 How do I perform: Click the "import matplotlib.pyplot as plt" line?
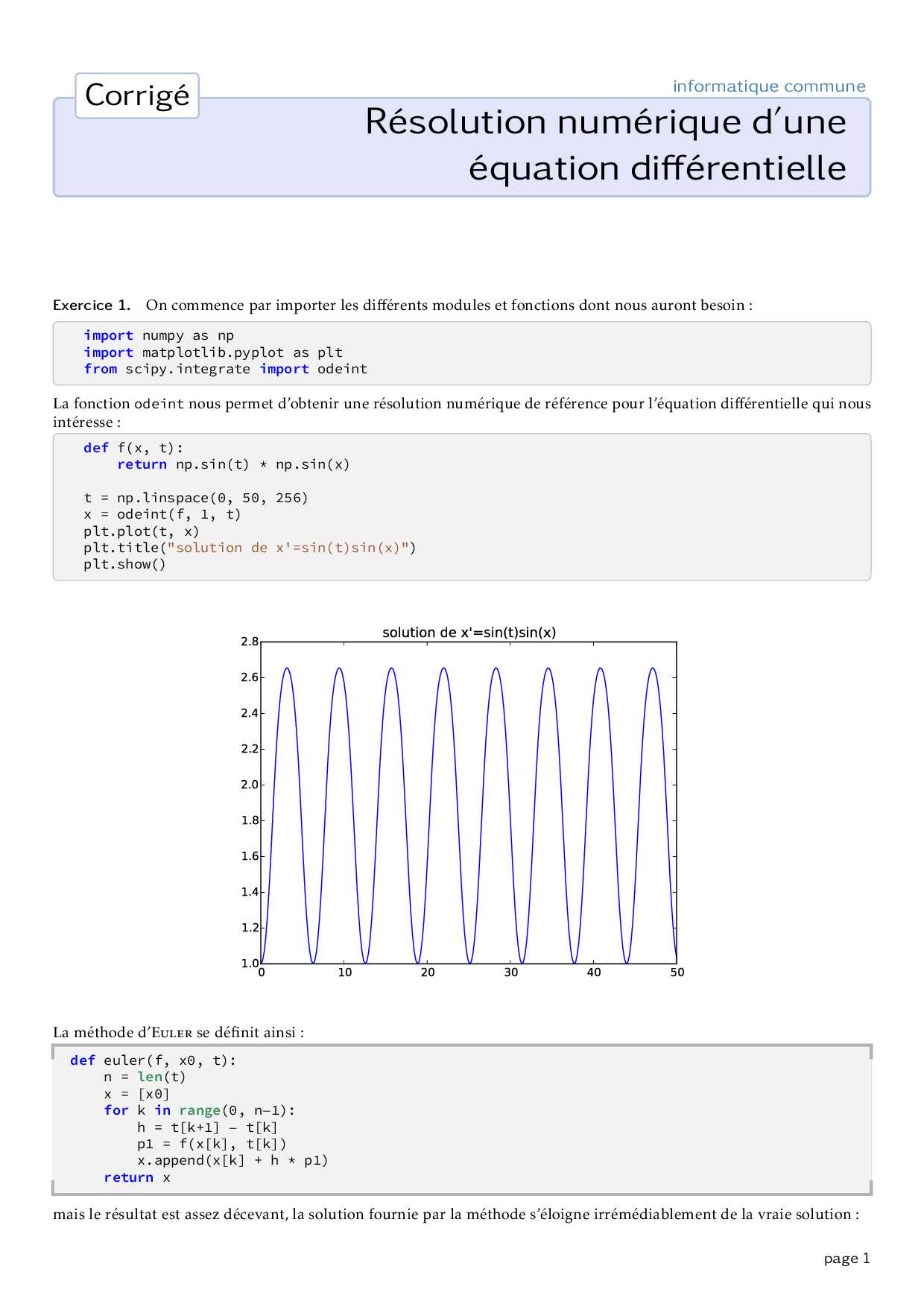[213, 352]
